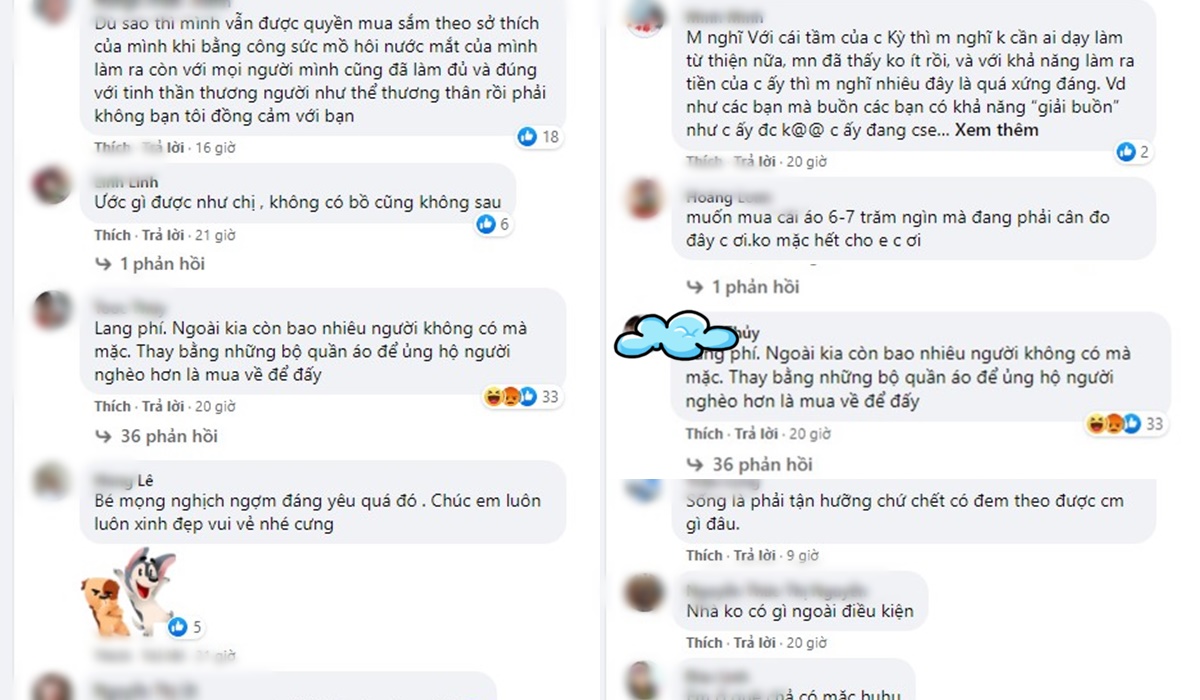Click the like icon with 2 reactions
This screenshot has height=700, width=1200.
(1126, 152)
